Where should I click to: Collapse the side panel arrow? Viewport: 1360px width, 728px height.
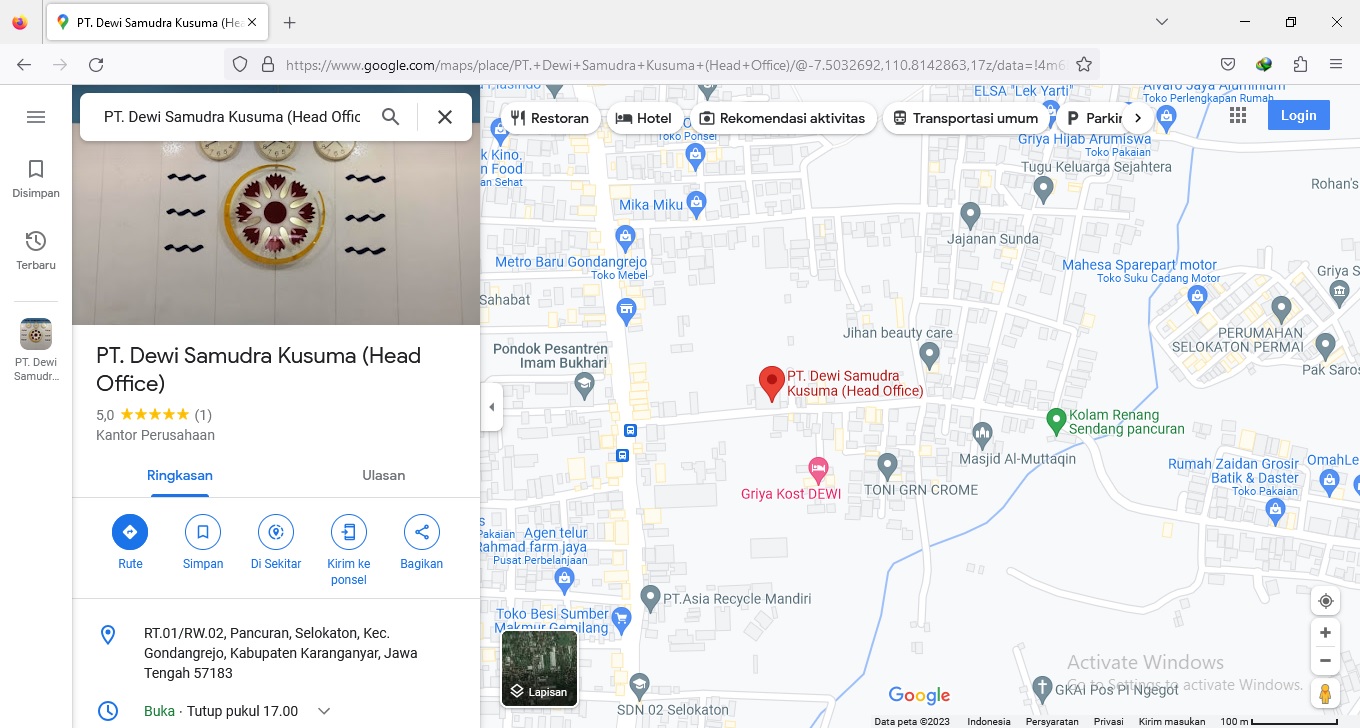point(491,407)
